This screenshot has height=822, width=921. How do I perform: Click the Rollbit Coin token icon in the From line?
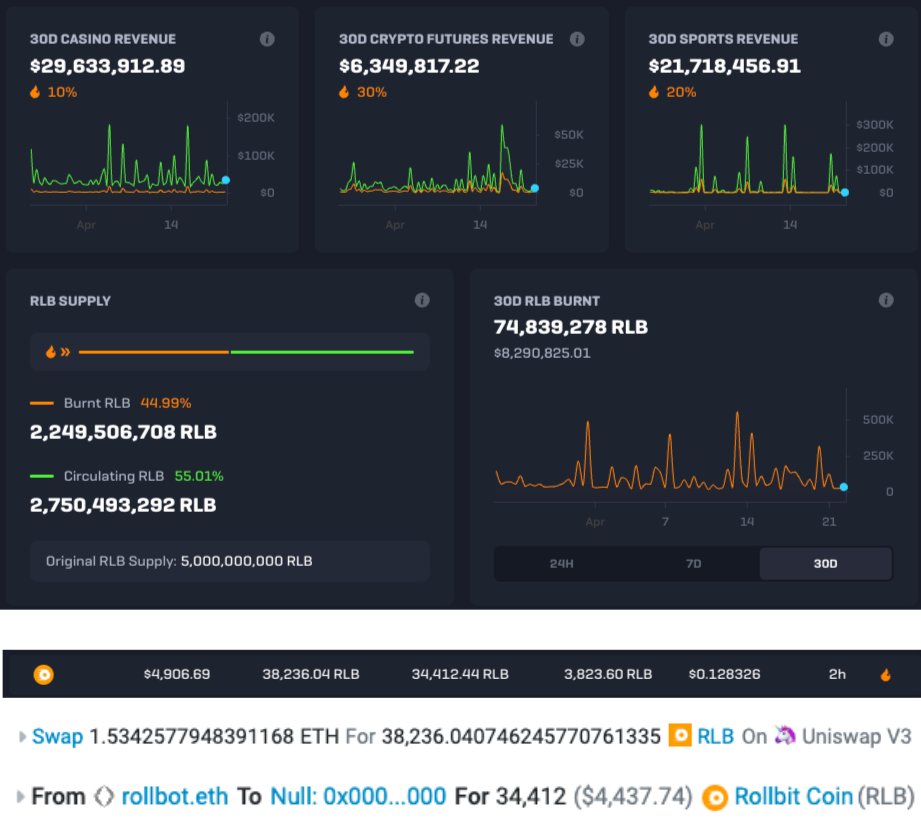[715, 797]
